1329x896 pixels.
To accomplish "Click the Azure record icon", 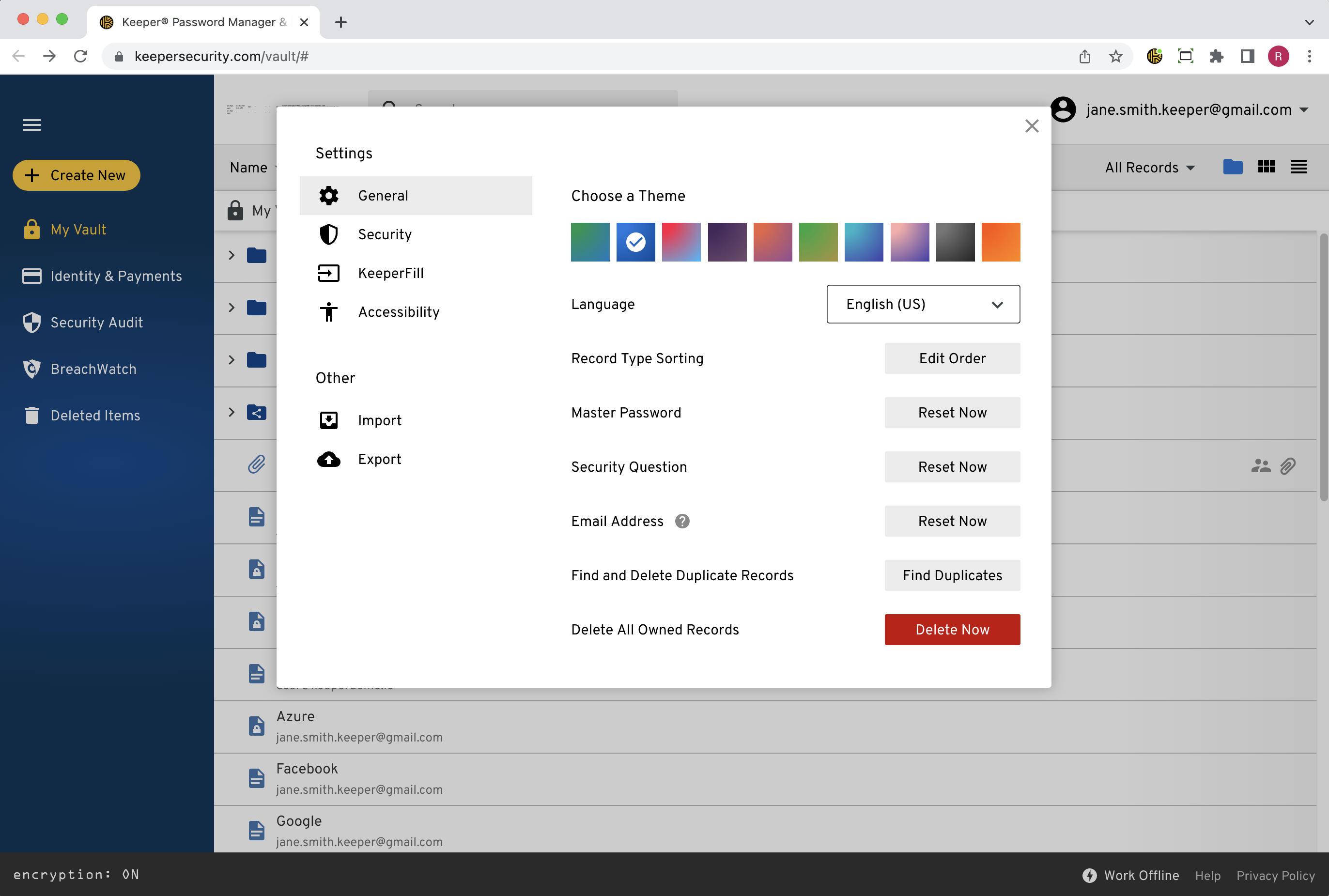I will click(x=257, y=726).
